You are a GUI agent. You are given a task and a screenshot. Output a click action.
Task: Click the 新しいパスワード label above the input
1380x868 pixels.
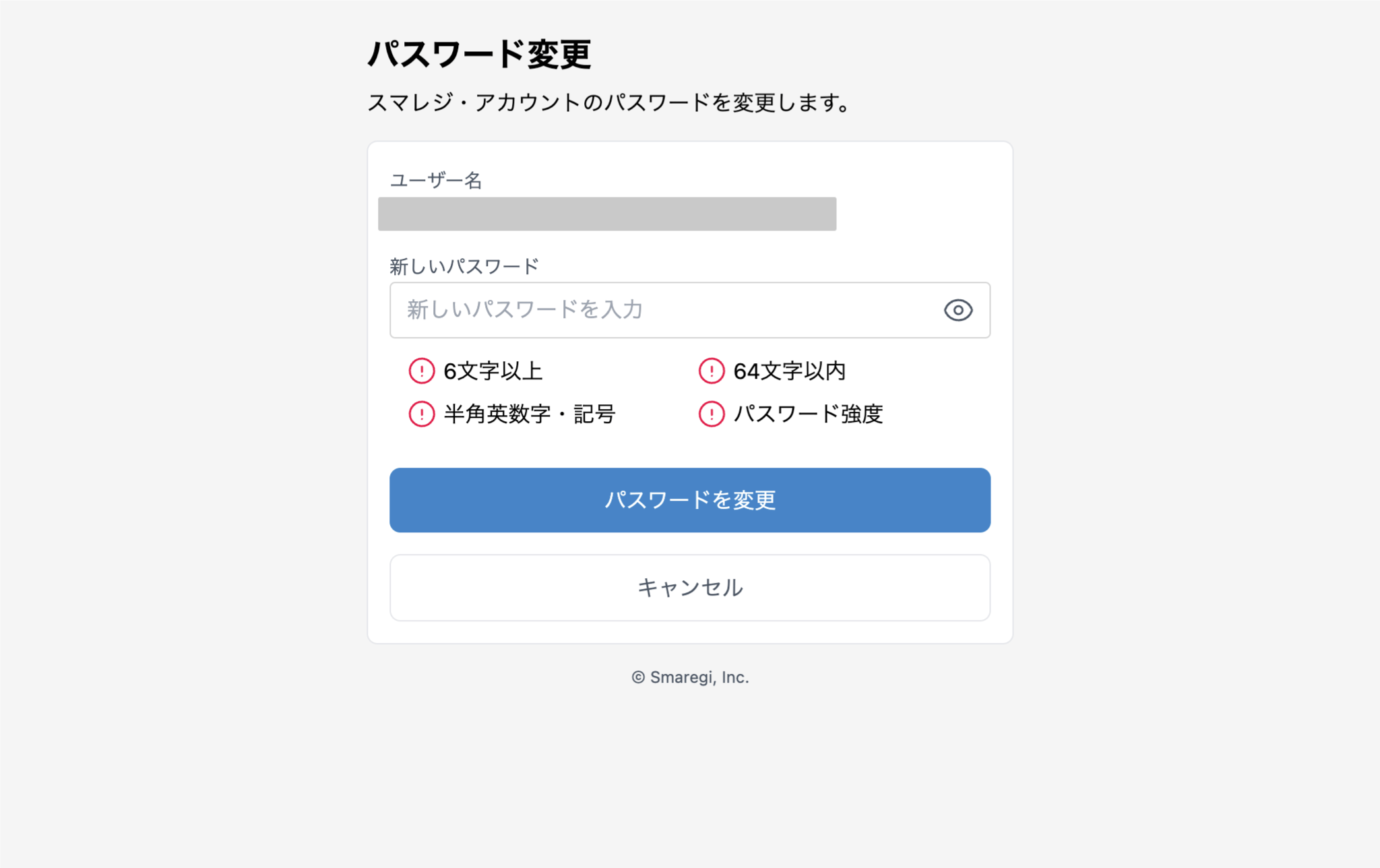point(464,267)
